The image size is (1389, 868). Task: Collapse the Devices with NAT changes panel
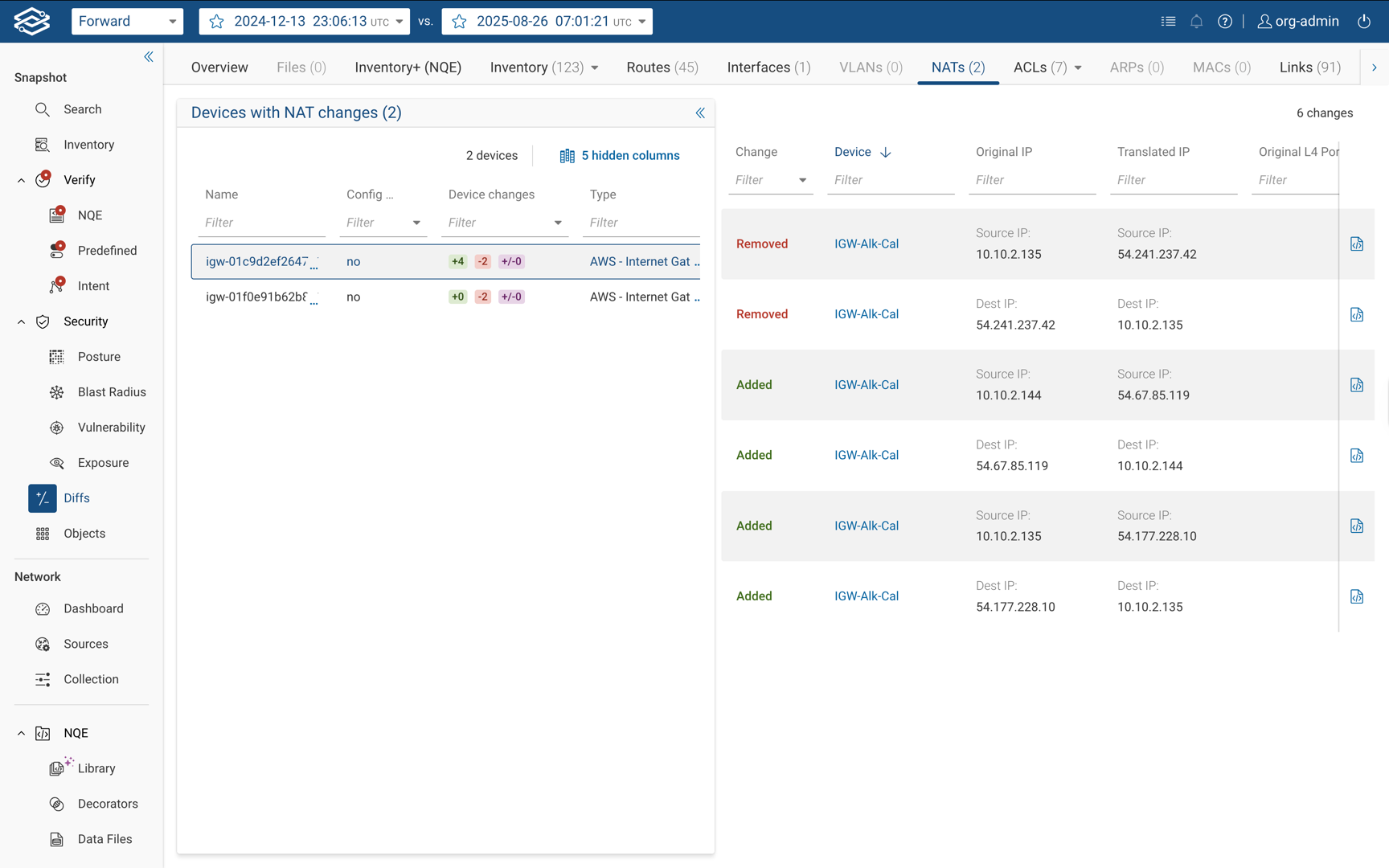(700, 113)
